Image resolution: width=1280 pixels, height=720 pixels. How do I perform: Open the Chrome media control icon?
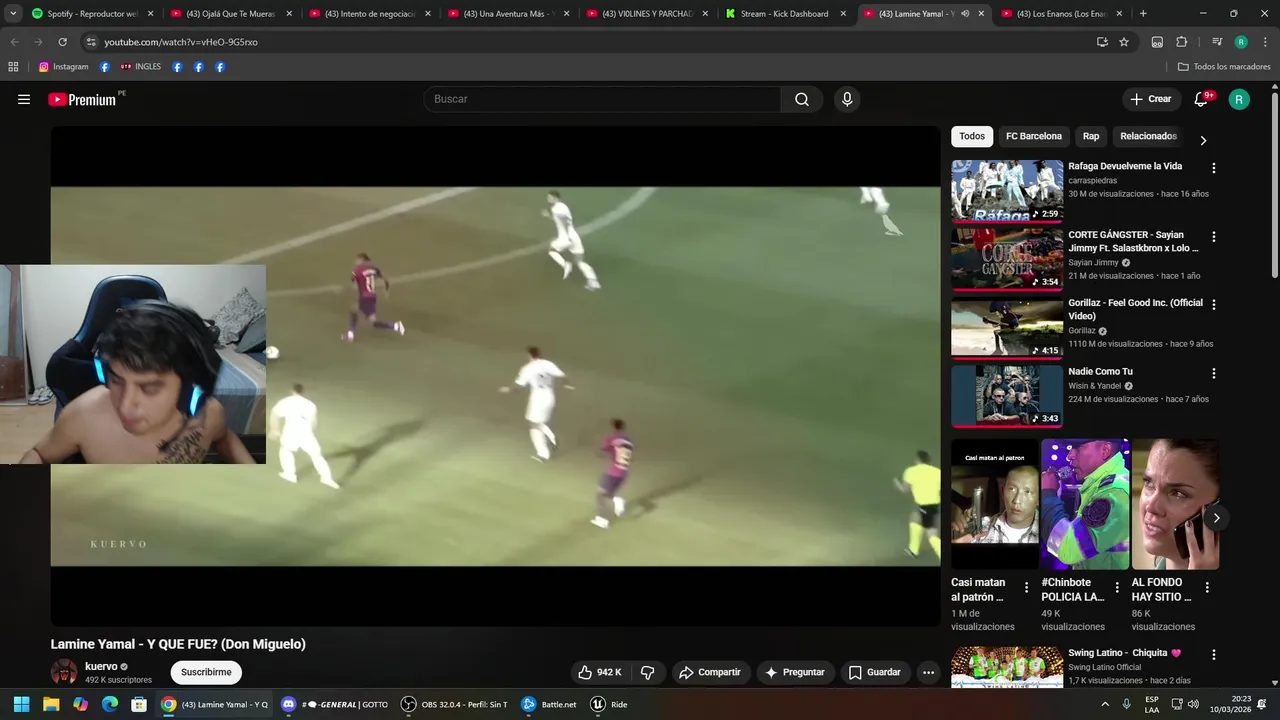pos(1216,42)
